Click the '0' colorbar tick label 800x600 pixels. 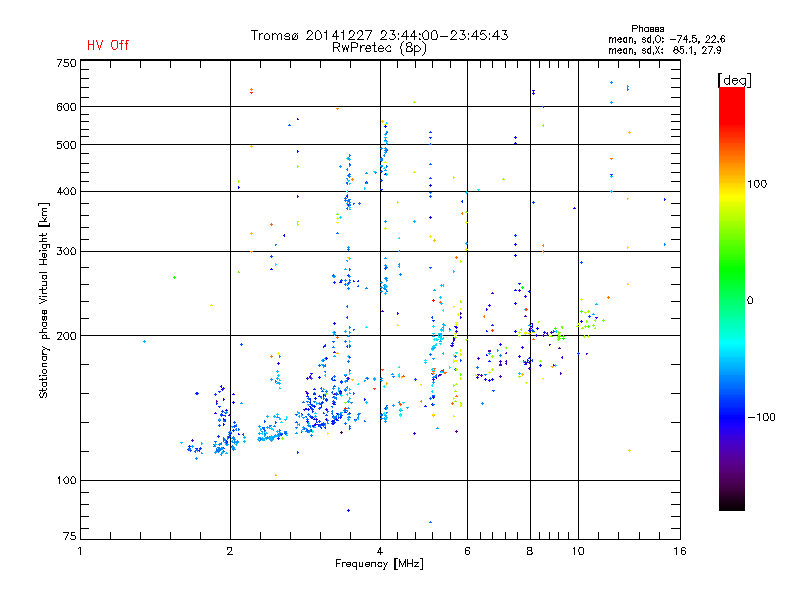point(750,301)
